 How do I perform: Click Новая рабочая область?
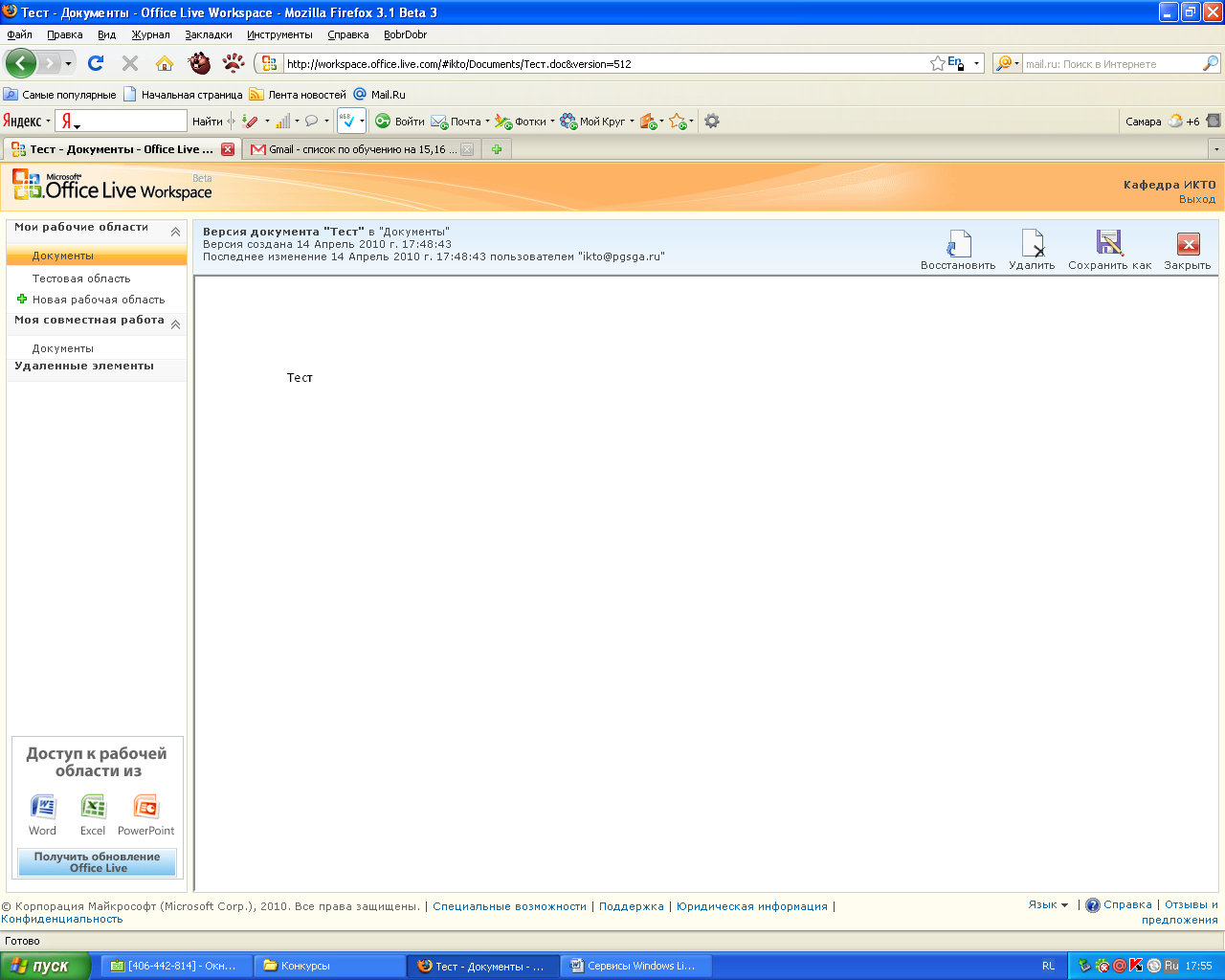point(99,300)
